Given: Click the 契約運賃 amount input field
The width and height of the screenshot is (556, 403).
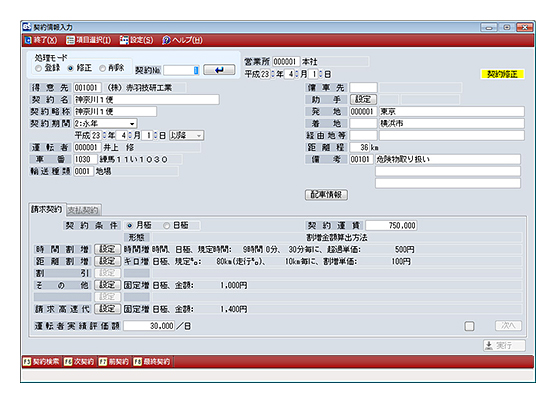Looking at the screenshot, I should coord(391,225).
